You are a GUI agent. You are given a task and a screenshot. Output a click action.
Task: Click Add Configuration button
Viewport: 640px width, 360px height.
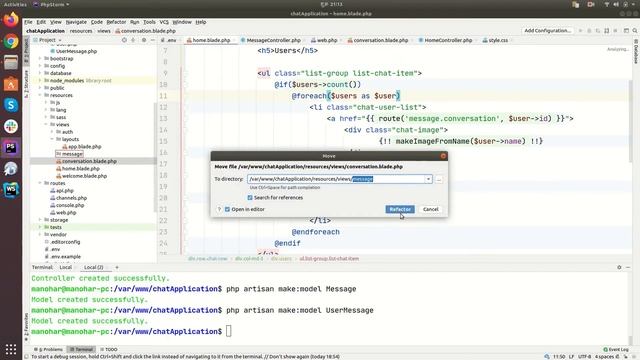(547, 31)
